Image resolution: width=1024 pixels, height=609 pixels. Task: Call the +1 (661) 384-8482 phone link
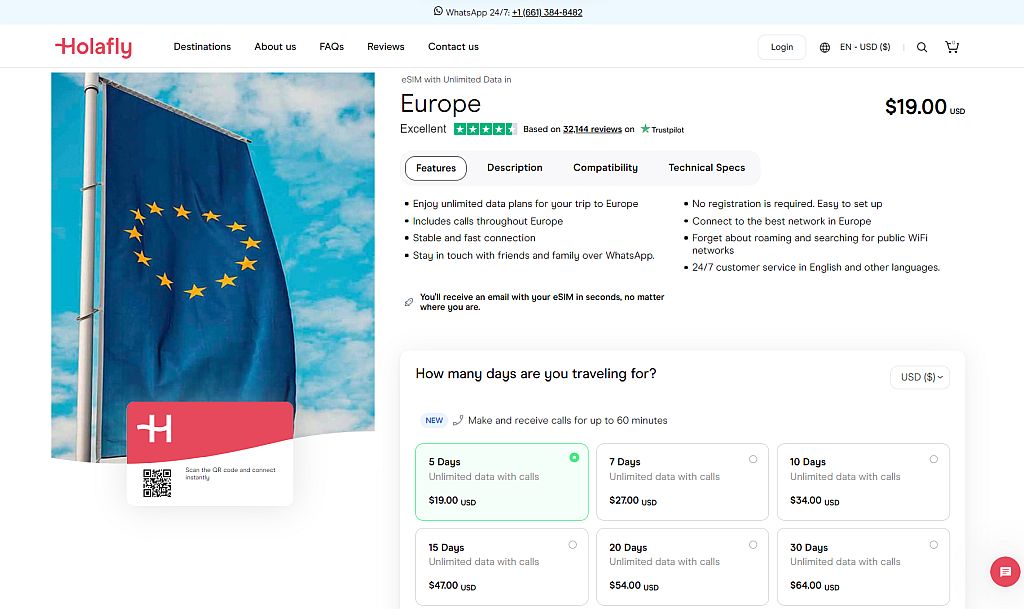point(545,11)
